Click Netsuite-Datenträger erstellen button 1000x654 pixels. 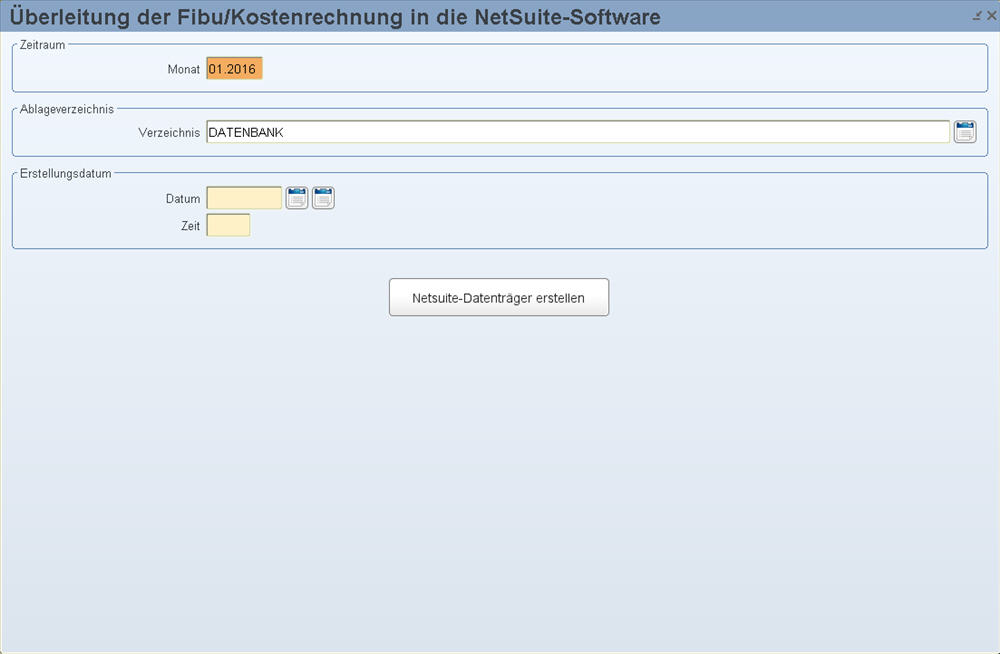(x=499, y=297)
